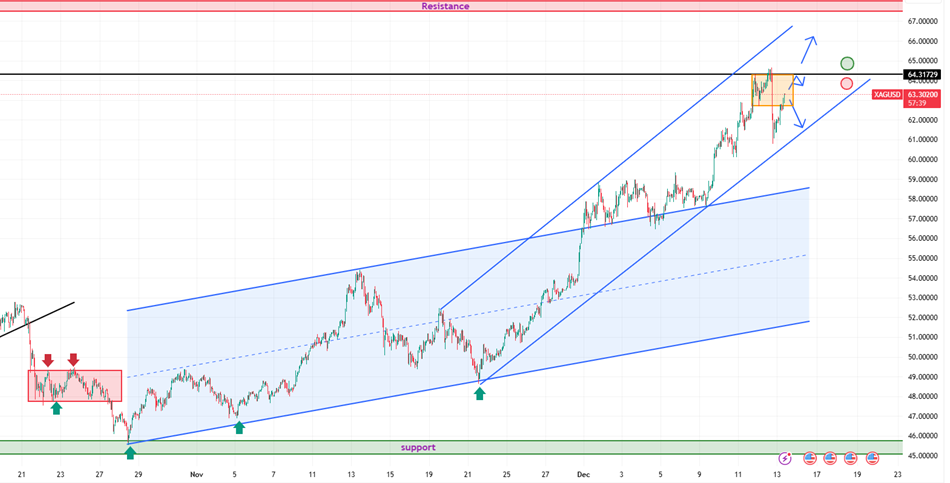The image size is (950, 483).
Task: Select the orange consolidation rectangle
Action: 772,90
